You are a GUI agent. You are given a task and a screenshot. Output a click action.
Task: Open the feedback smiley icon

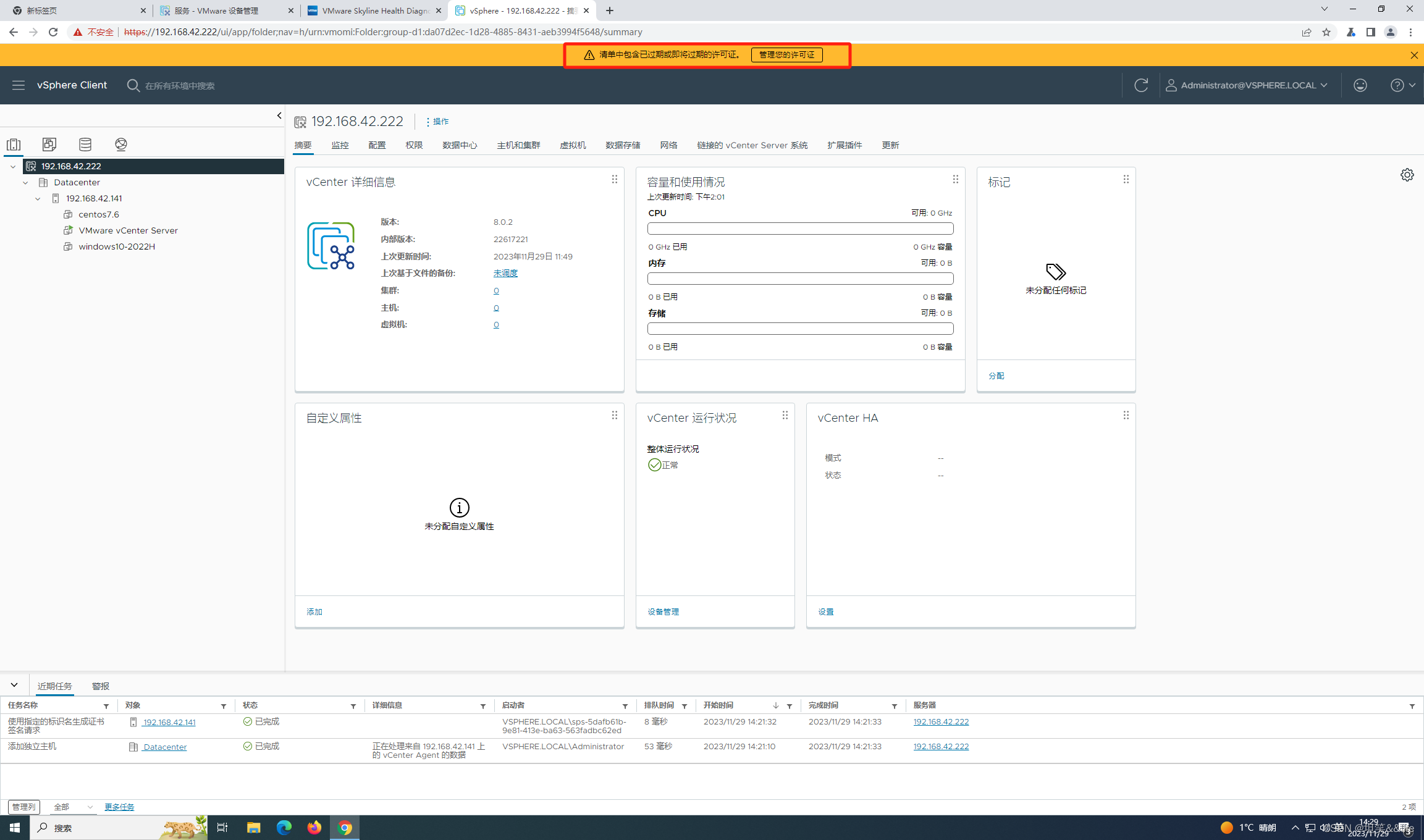click(1360, 85)
